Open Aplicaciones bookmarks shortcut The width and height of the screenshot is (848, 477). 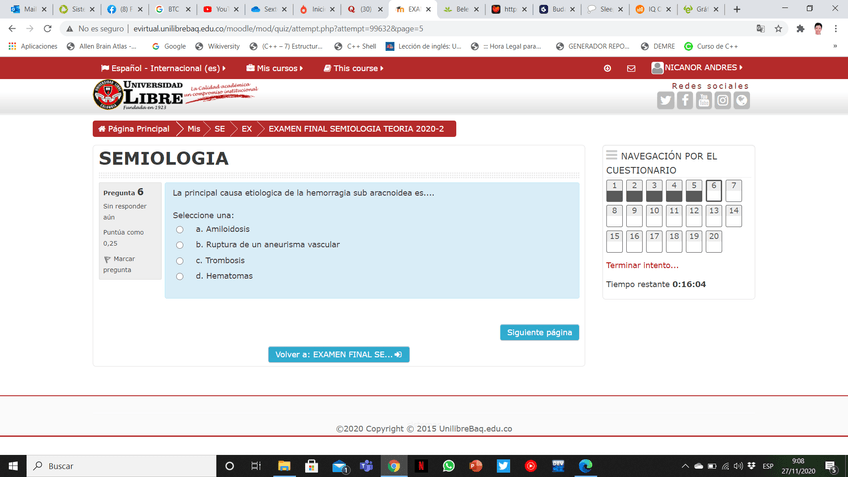tap(33, 47)
